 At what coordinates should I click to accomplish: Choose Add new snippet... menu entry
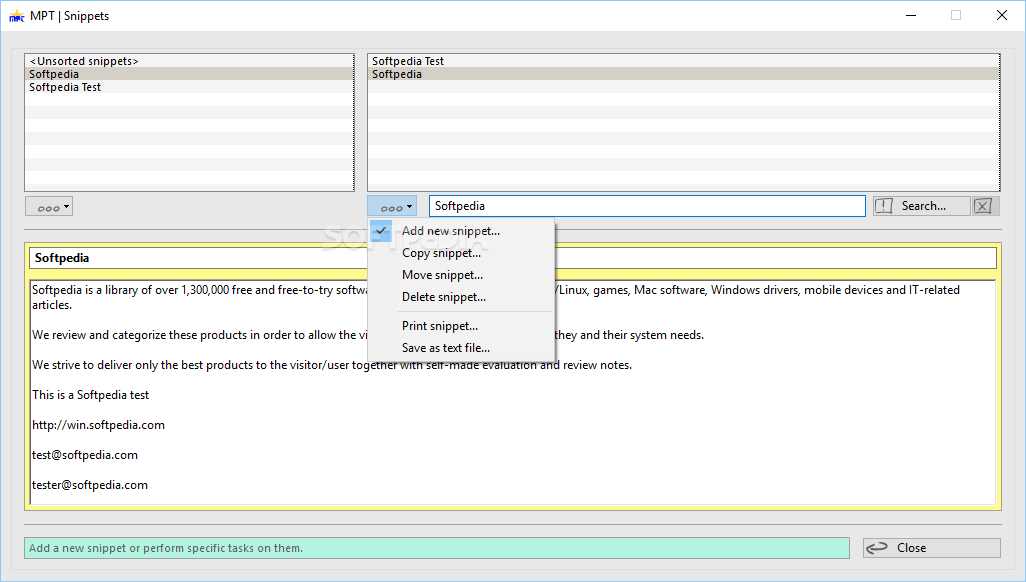[x=461, y=231]
